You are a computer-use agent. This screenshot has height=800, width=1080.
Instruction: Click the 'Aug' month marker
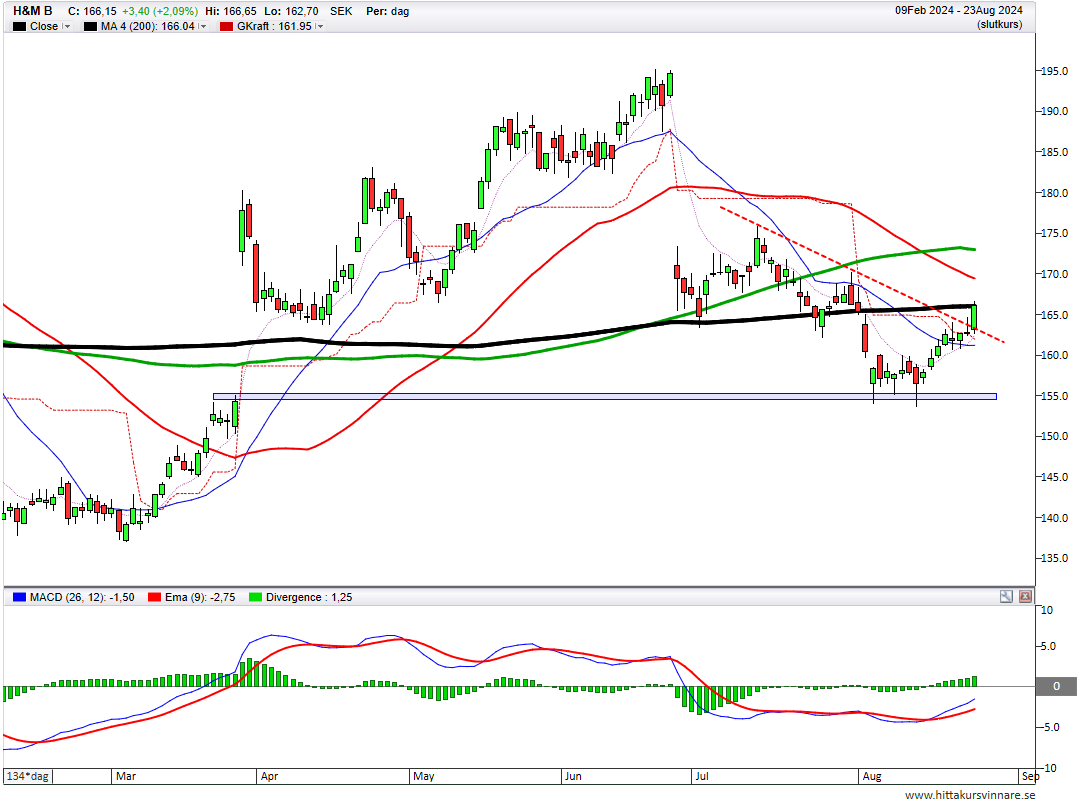click(x=872, y=776)
